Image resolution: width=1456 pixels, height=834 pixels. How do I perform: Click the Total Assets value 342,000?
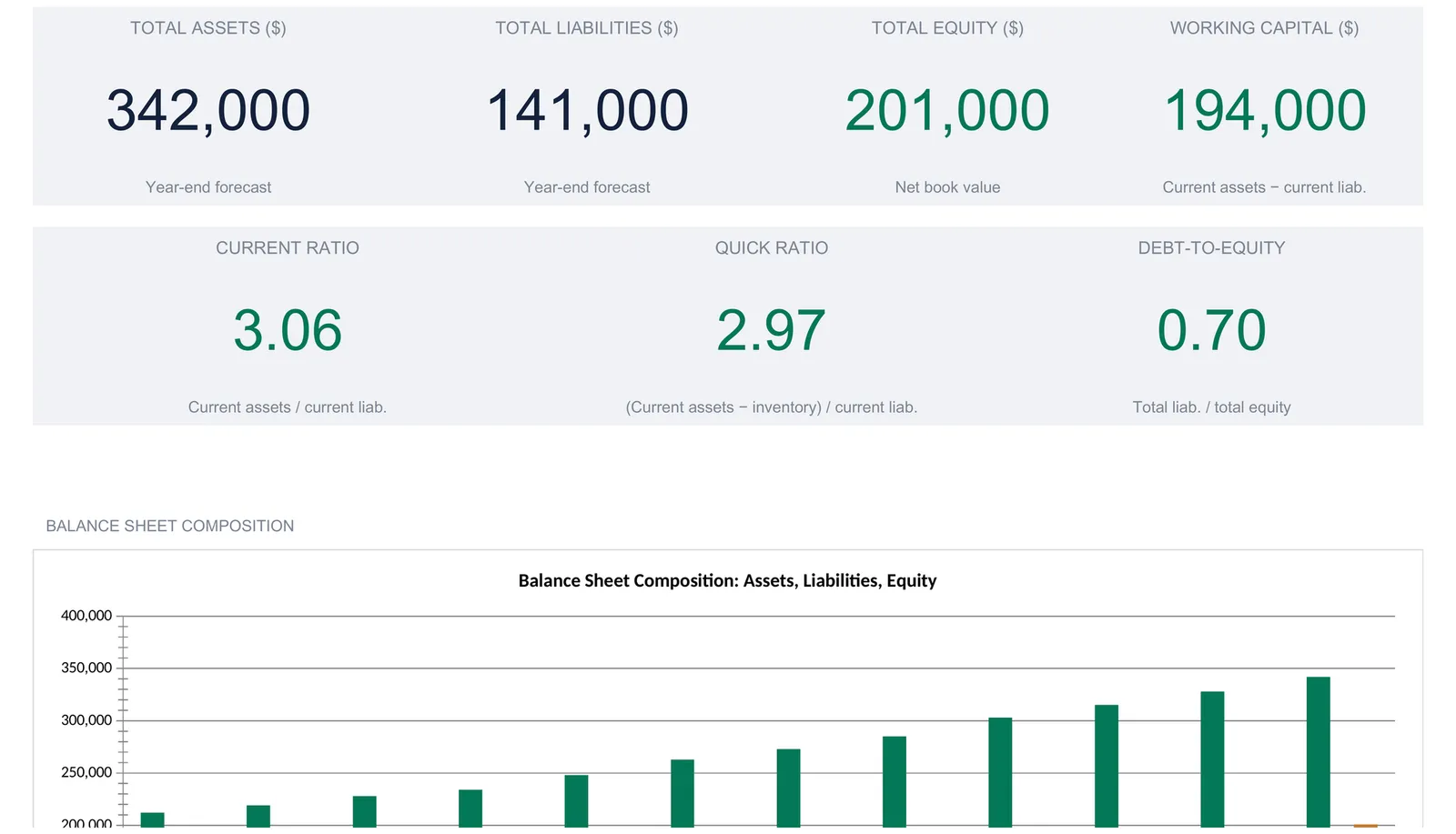(x=208, y=111)
